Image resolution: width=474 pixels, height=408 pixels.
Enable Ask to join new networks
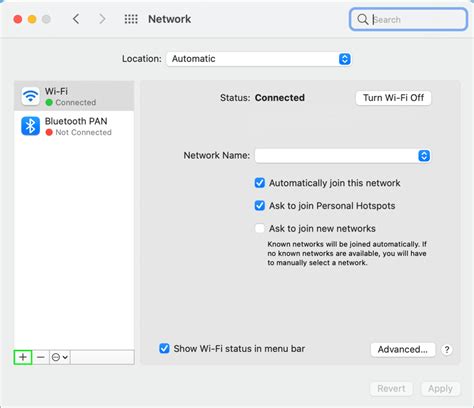tap(260, 228)
